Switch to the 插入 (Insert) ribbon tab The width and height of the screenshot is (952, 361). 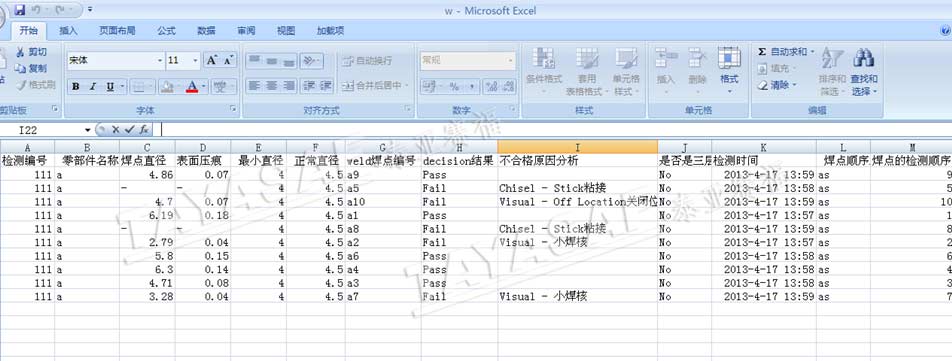point(68,30)
